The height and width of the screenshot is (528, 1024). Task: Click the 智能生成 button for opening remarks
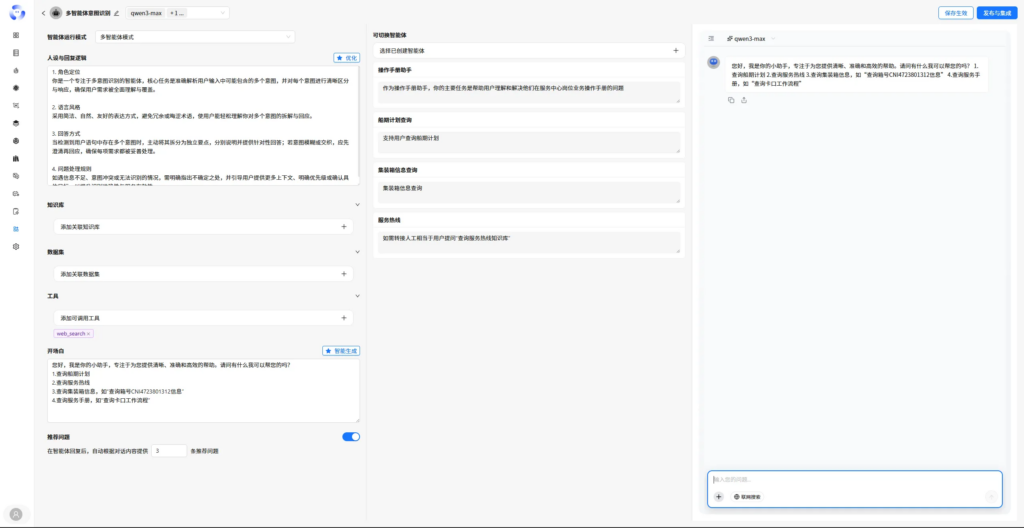pyautogui.click(x=340, y=352)
